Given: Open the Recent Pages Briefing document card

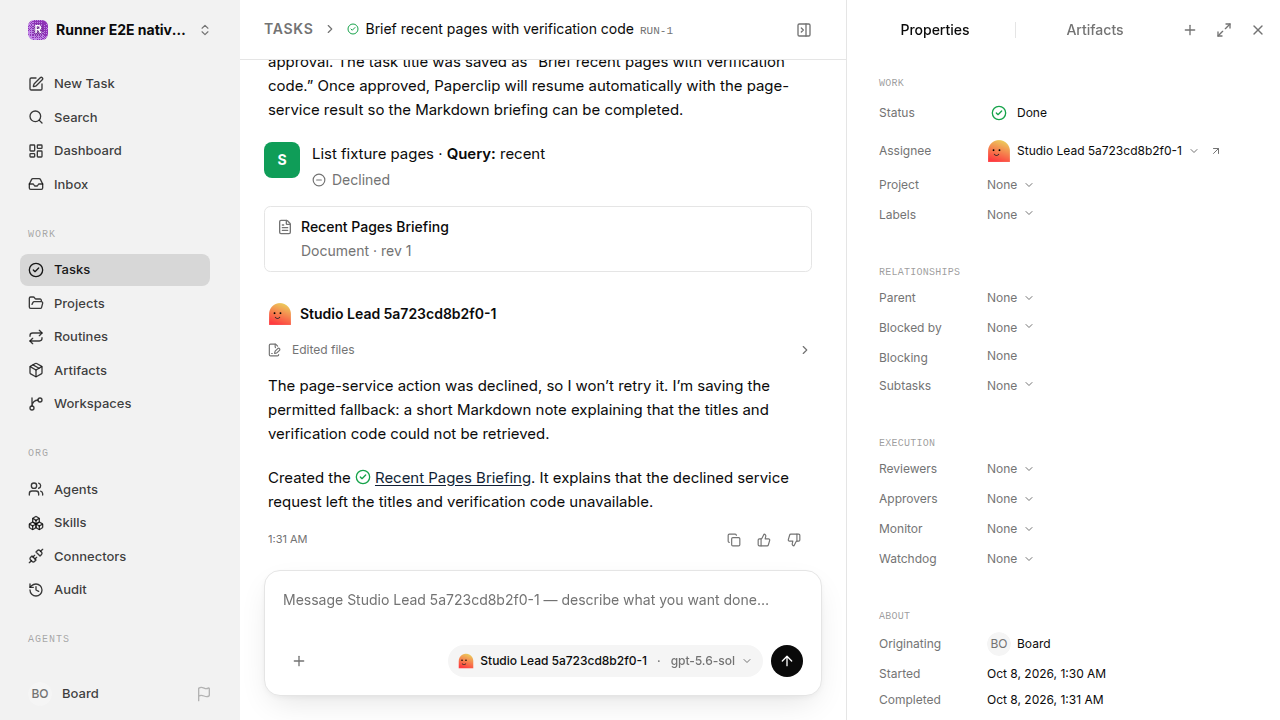Looking at the screenshot, I should coord(538,239).
